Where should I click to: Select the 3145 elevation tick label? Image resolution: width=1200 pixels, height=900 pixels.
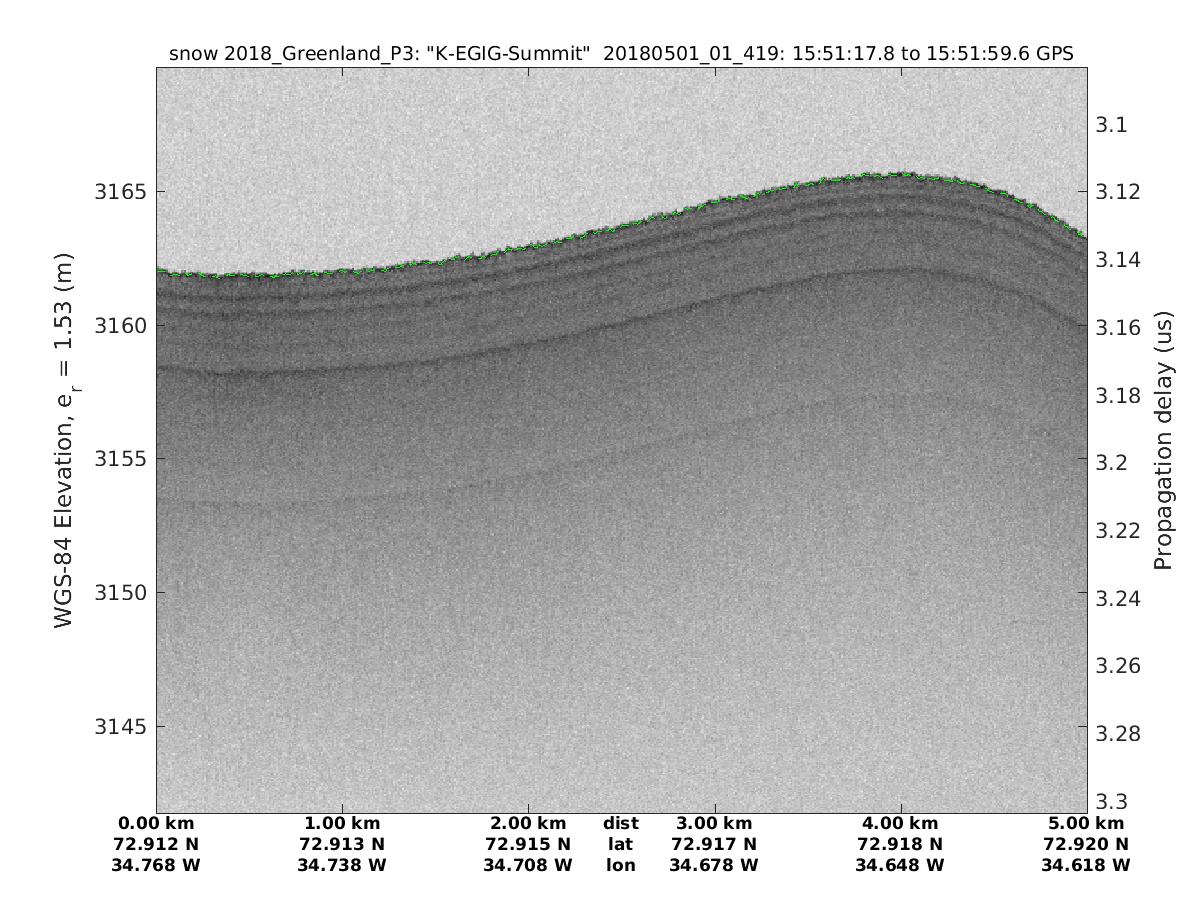click(x=120, y=726)
